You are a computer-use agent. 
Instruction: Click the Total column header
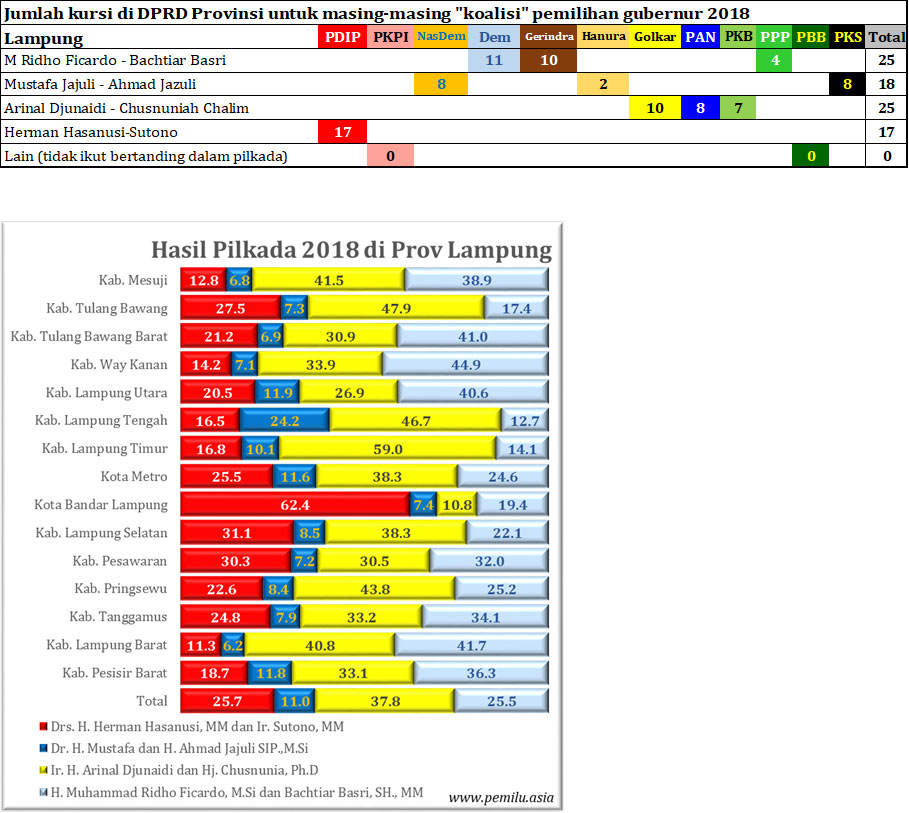(x=886, y=37)
